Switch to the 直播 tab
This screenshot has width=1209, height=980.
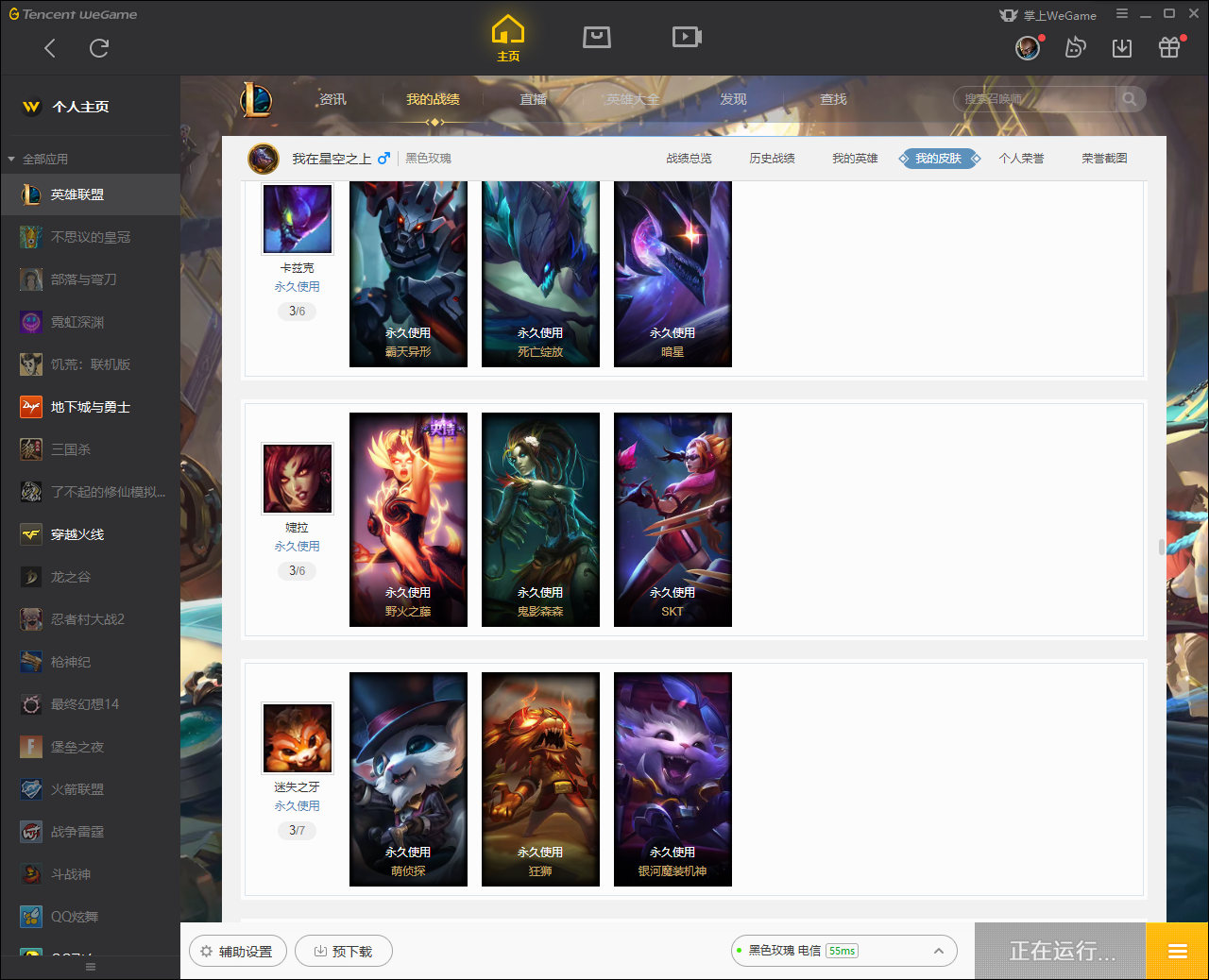533,99
